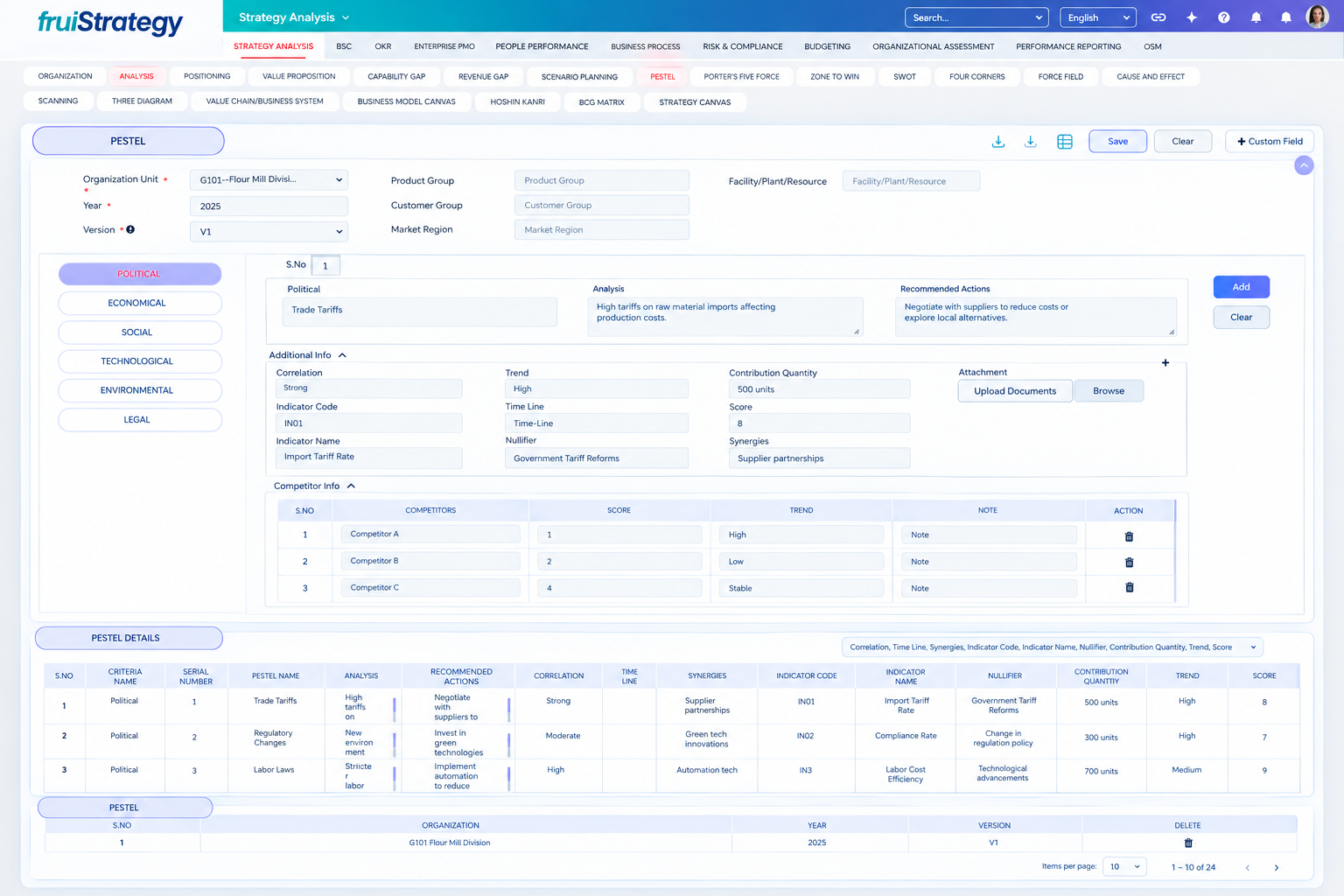Open the Version V1 dropdown
Image resolution: width=1344 pixels, height=896 pixels.
coord(269,232)
